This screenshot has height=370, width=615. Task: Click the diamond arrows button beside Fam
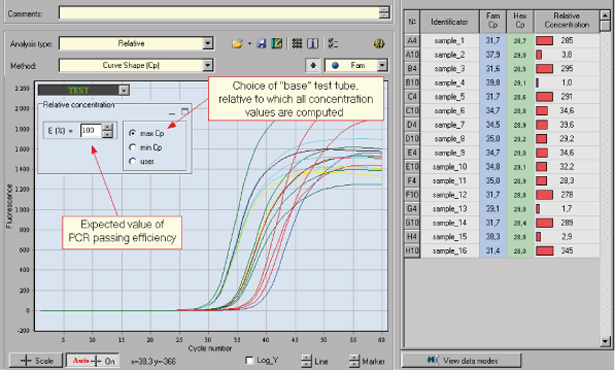coord(313,66)
